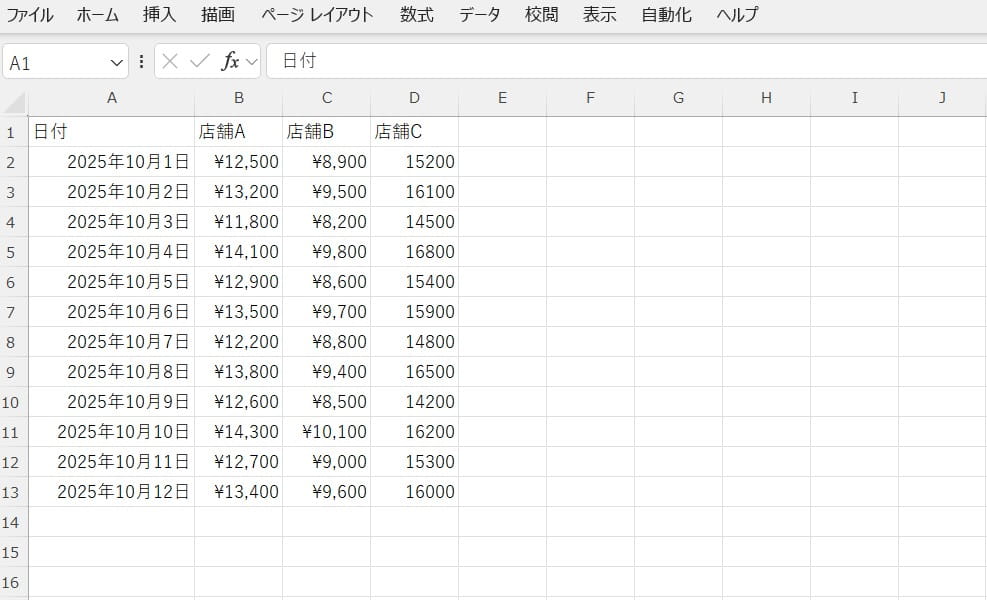
Task: Open the 挿入 ribbon tab
Action: (159, 15)
